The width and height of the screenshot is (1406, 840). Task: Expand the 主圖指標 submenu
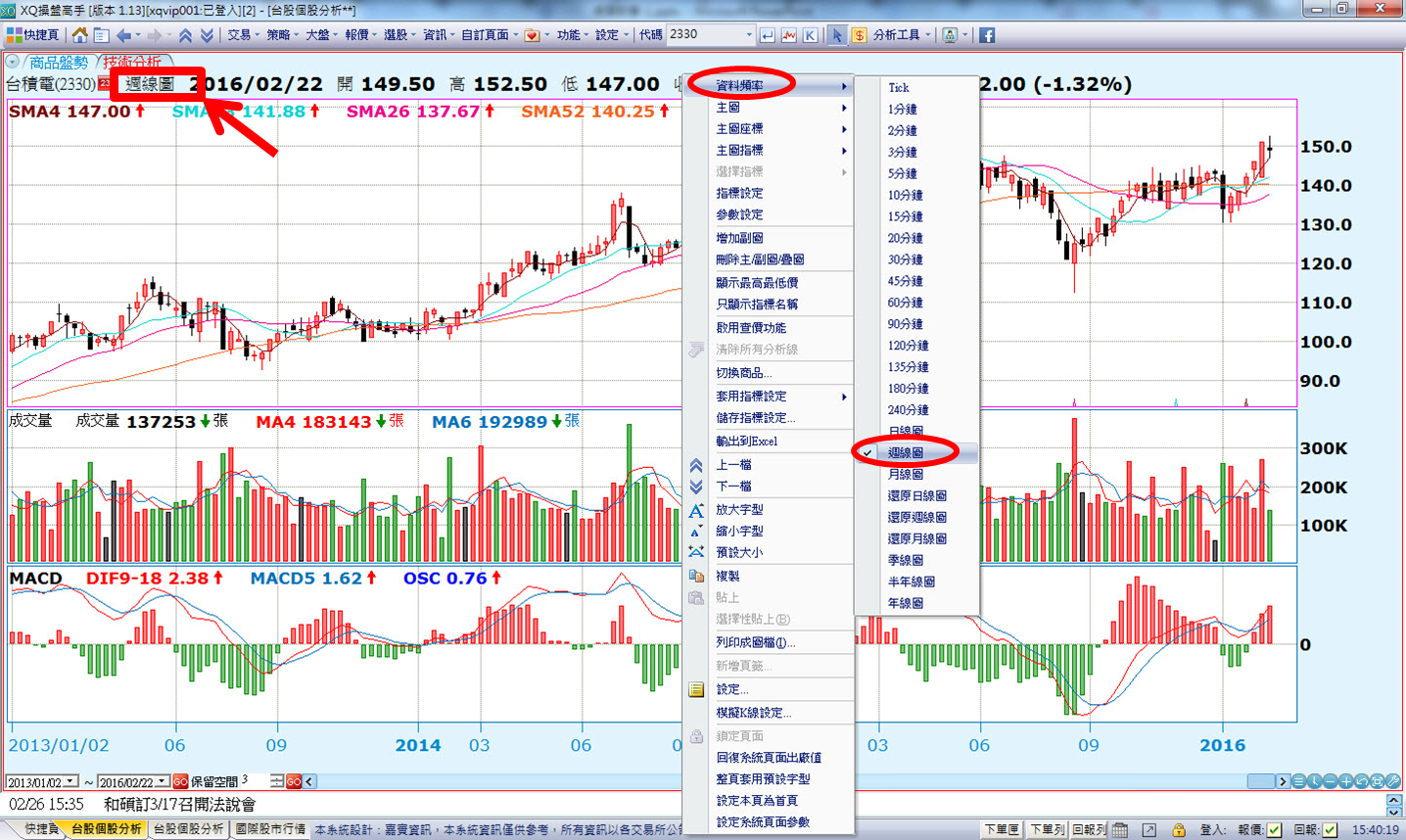tap(769, 151)
